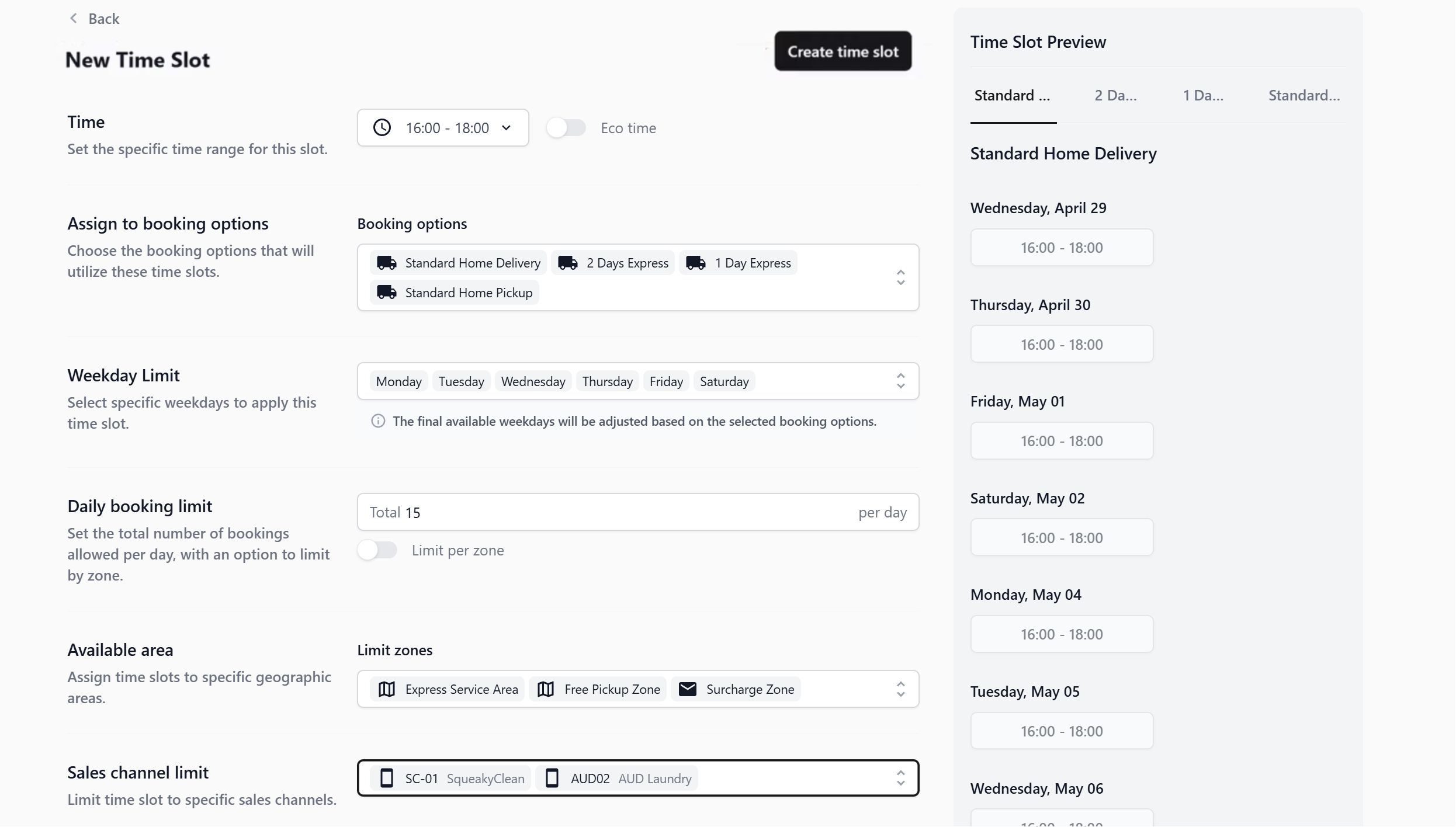The image size is (1456, 827).
Task: Click back arrow chevron icon
Action: pos(74,19)
